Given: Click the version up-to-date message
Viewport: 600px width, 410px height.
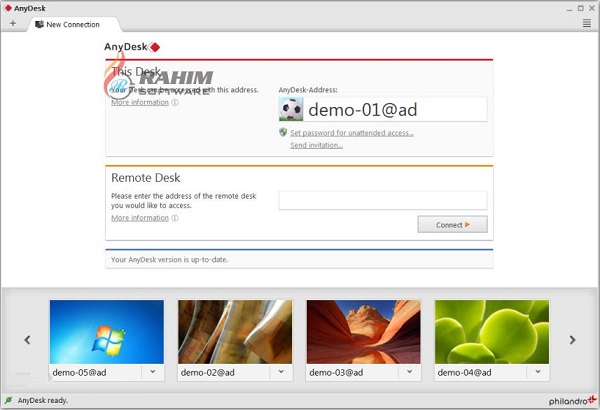Looking at the screenshot, I should [170, 260].
